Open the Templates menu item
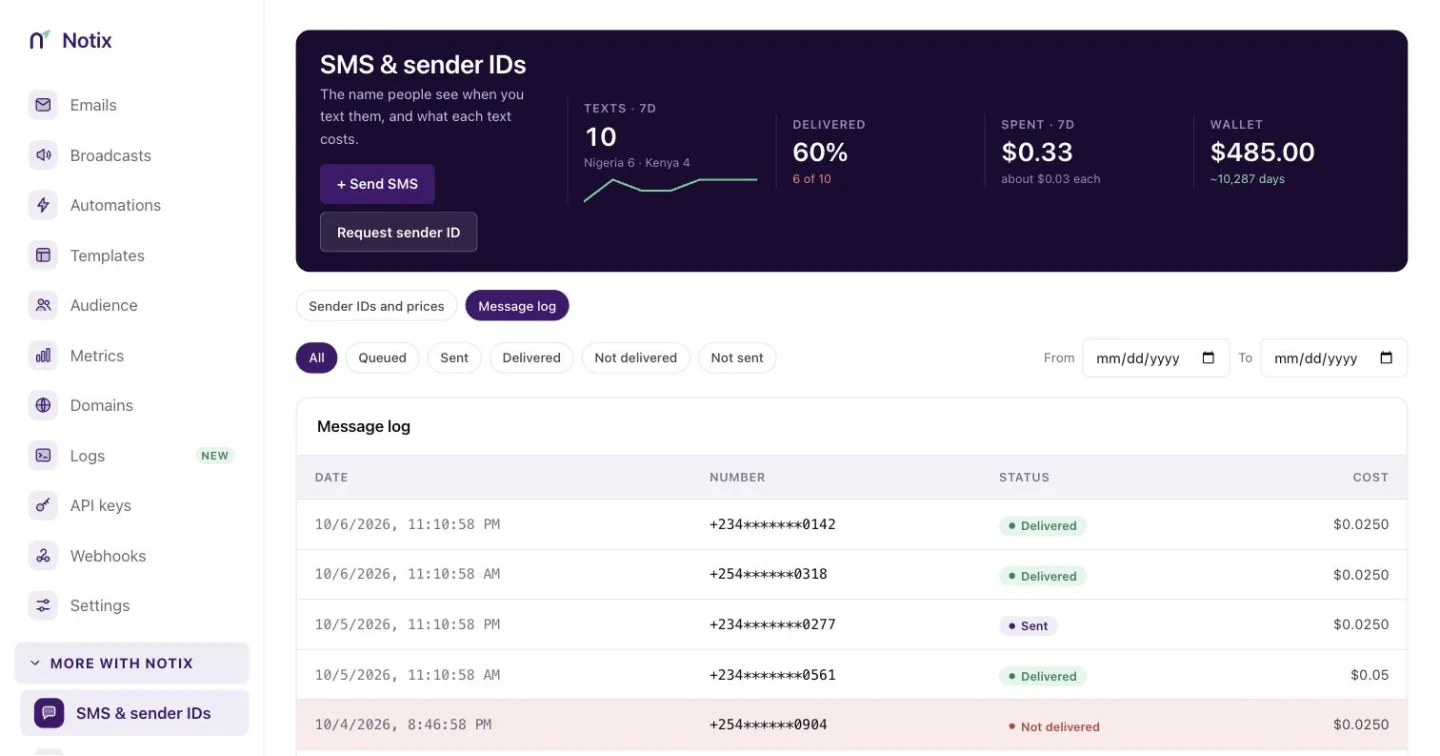The image size is (1440, 756). (x=107, y=255)
